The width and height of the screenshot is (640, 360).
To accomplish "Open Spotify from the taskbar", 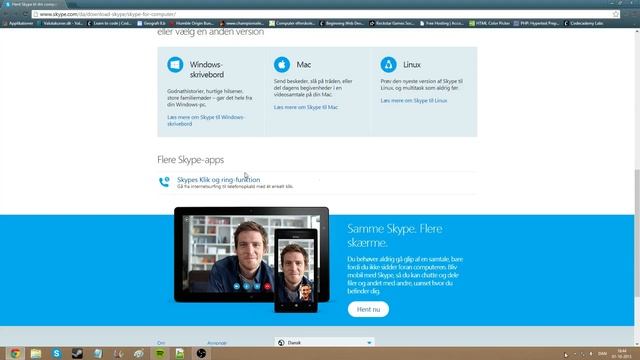I will 160,353.
